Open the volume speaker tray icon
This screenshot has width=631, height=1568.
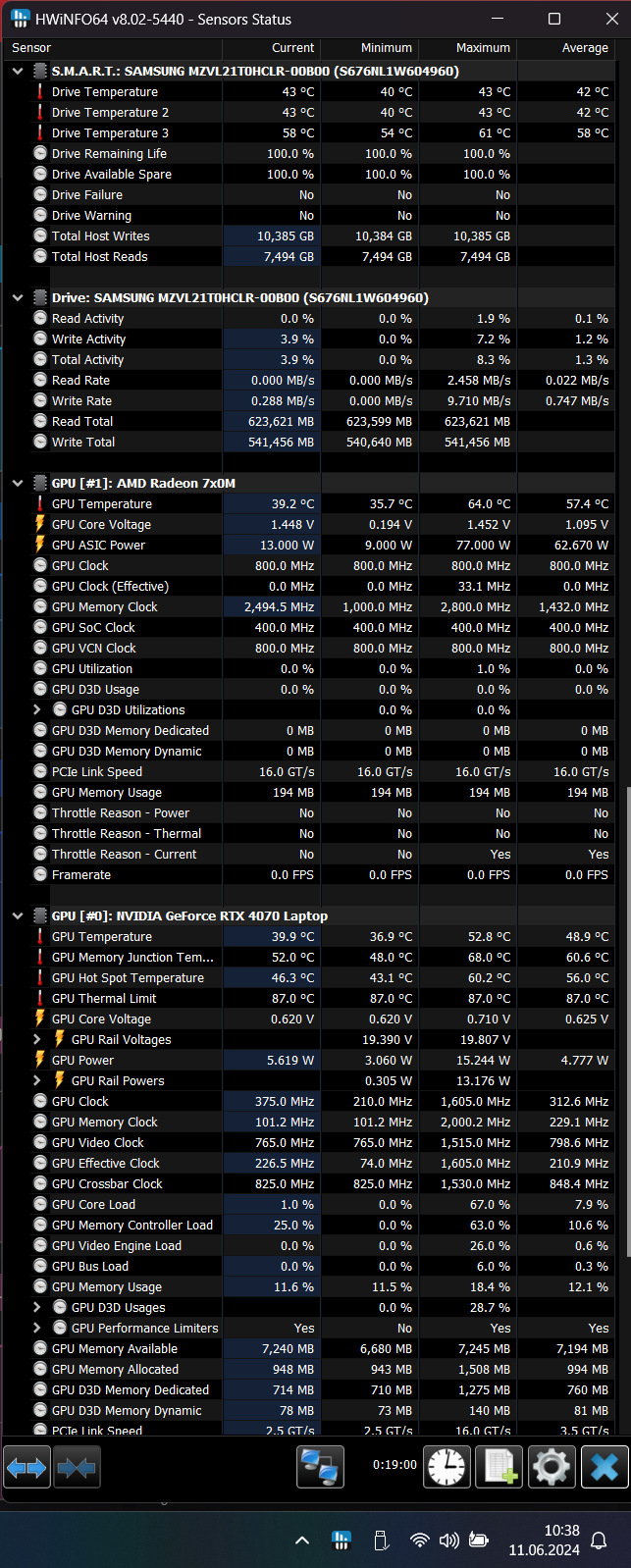coord(449,1541)
